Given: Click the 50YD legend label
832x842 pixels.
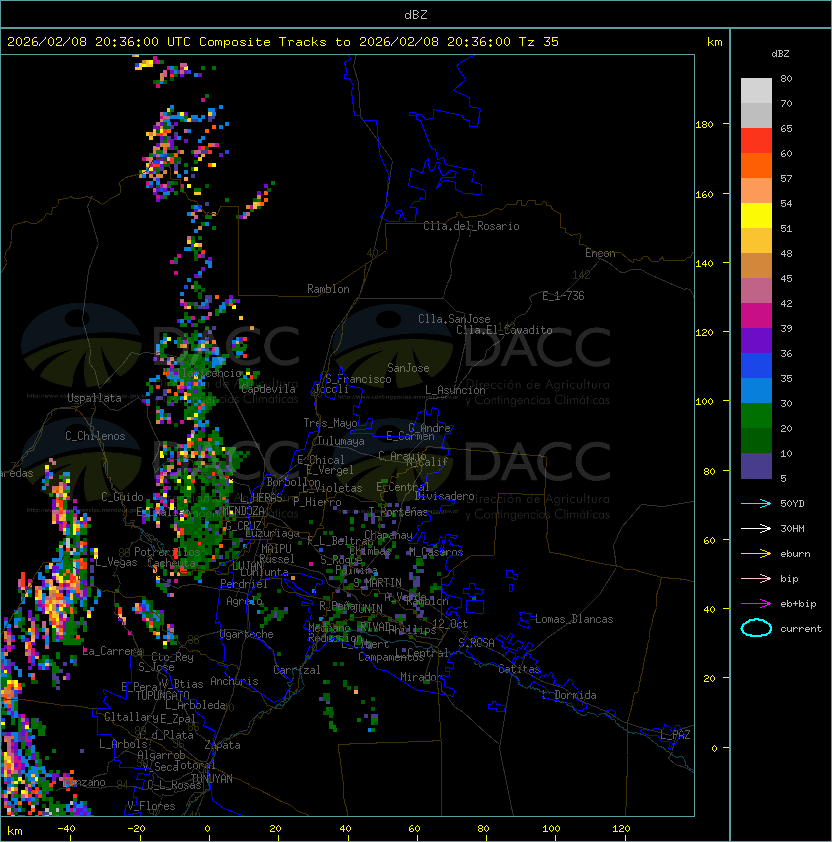Looking at the screenshot, I should (792, 504).
